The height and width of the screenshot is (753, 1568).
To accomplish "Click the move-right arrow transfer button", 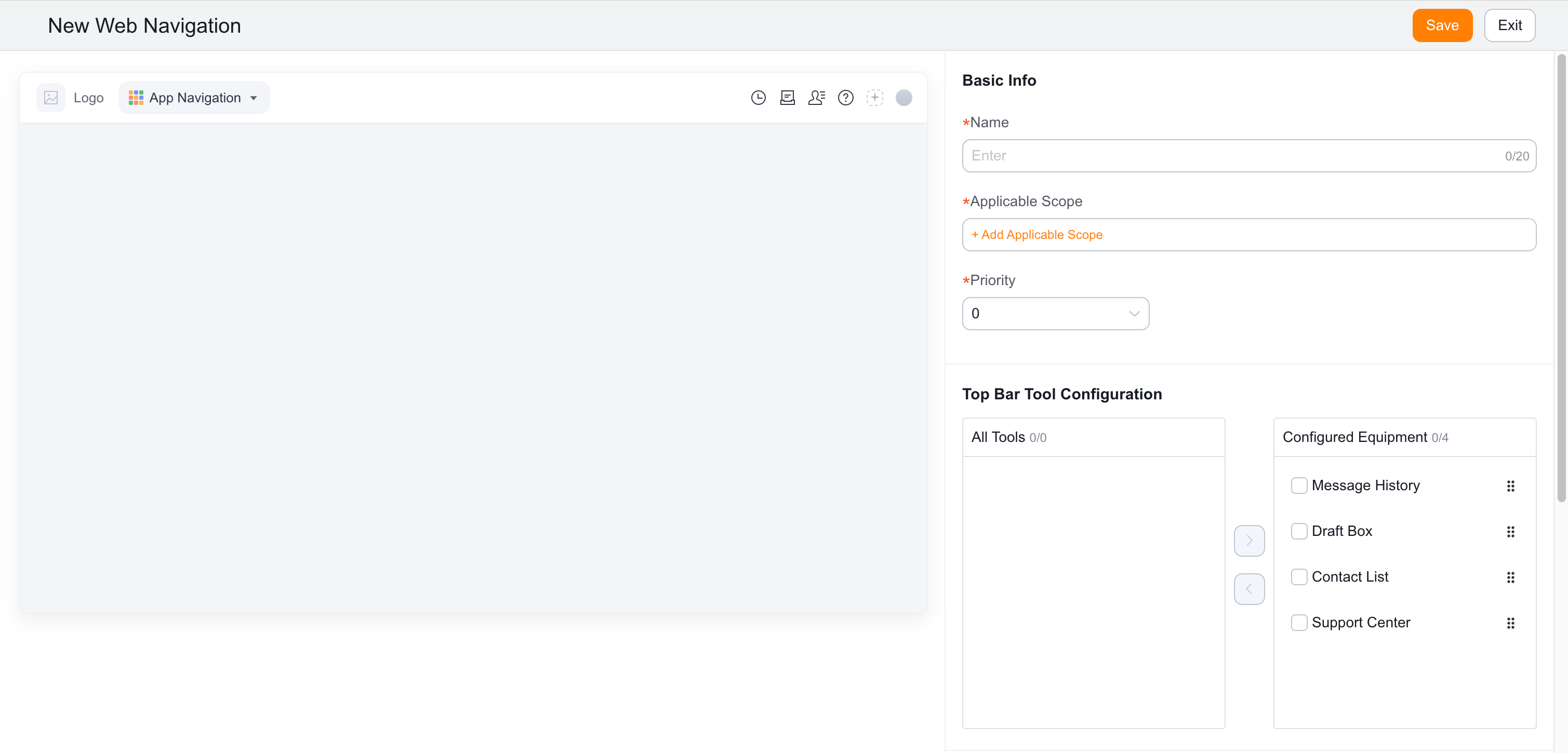I will tap(1249, 540).
